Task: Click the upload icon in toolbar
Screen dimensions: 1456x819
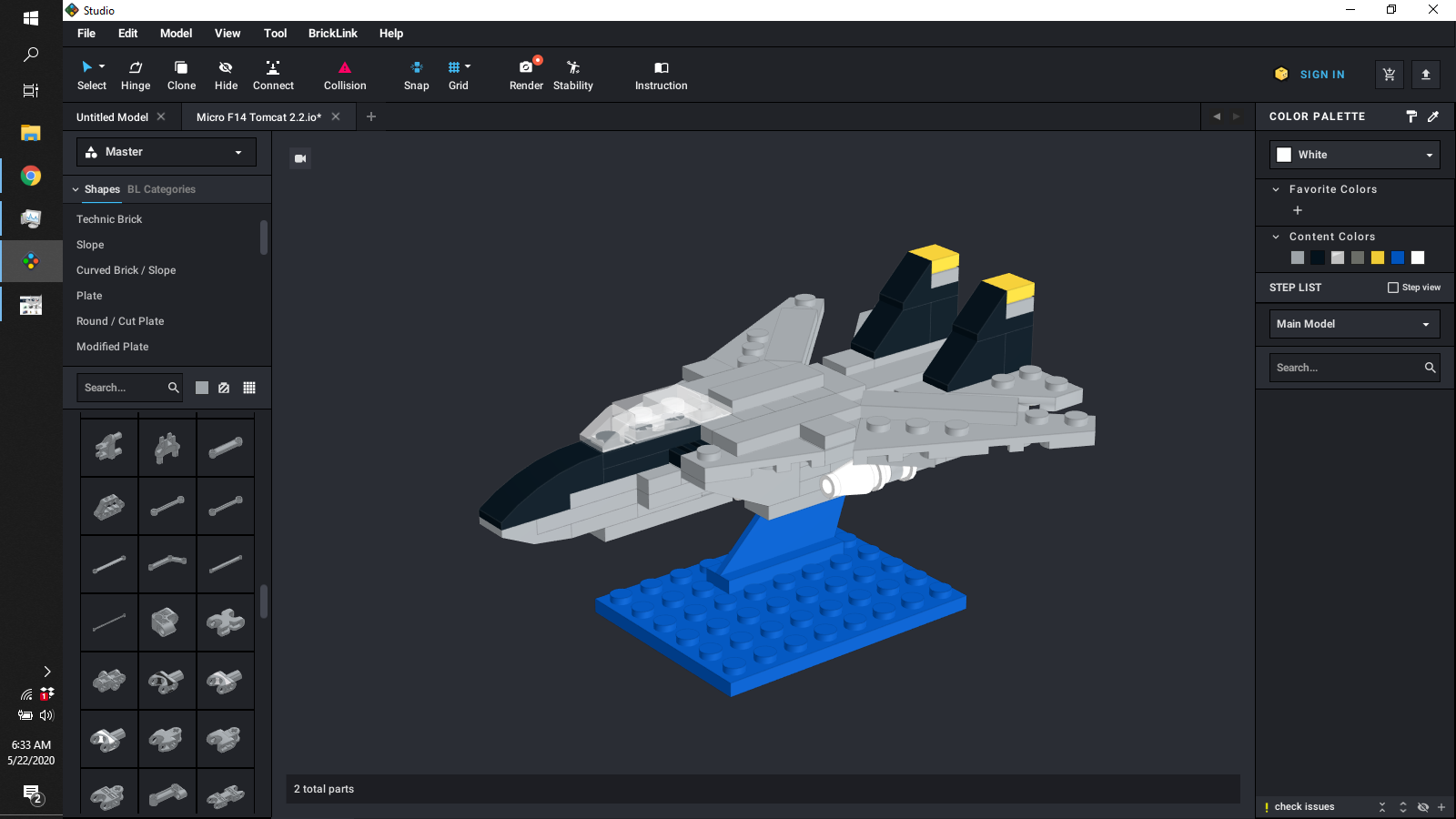Action: point(1426,75)
